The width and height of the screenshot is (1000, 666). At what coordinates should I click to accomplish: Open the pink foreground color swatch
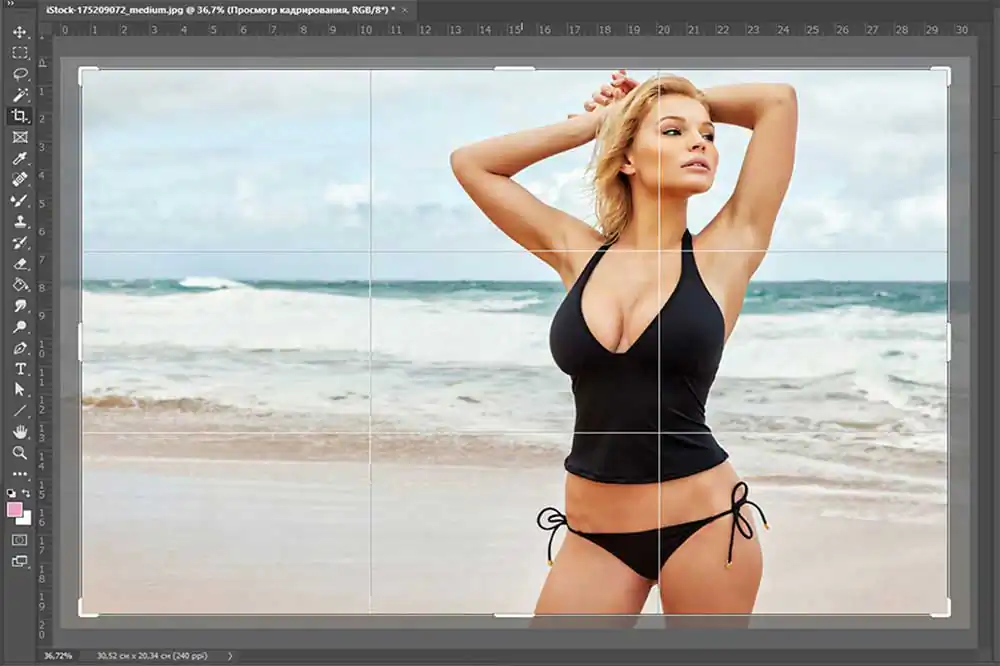(13, 507)
